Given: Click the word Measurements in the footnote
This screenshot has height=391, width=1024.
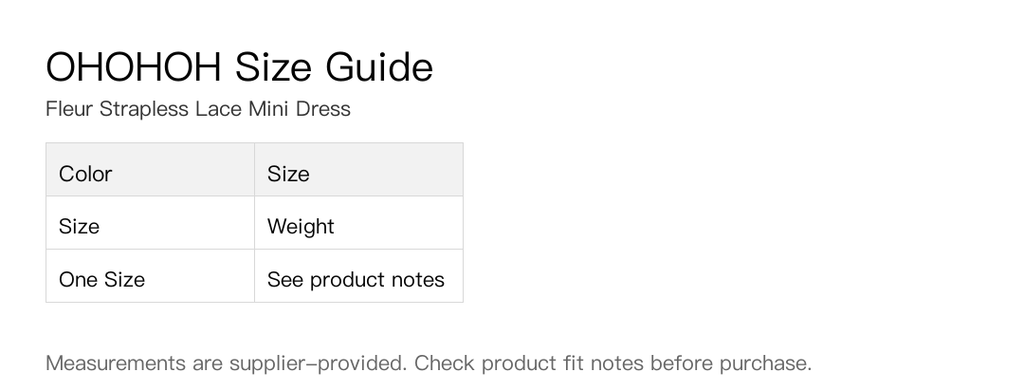Looking at the screenshot, I should pos(116,363).
